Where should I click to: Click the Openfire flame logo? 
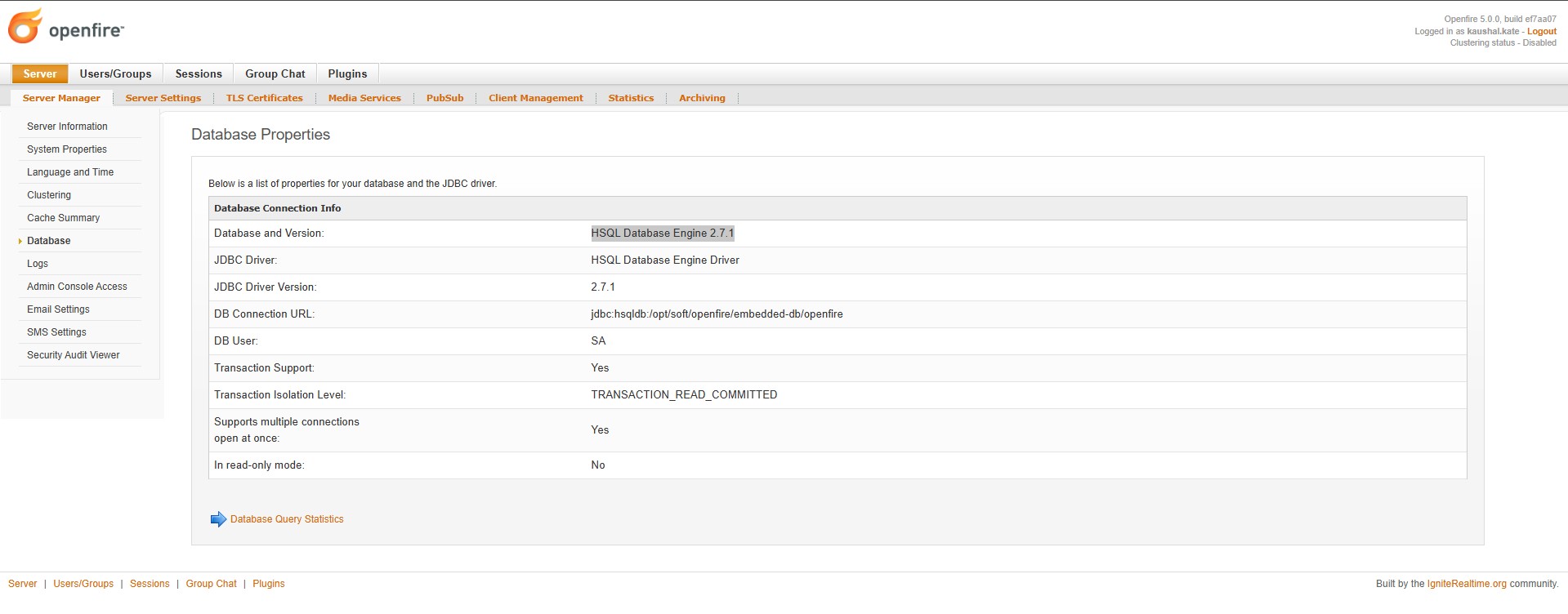coord(25,26)
